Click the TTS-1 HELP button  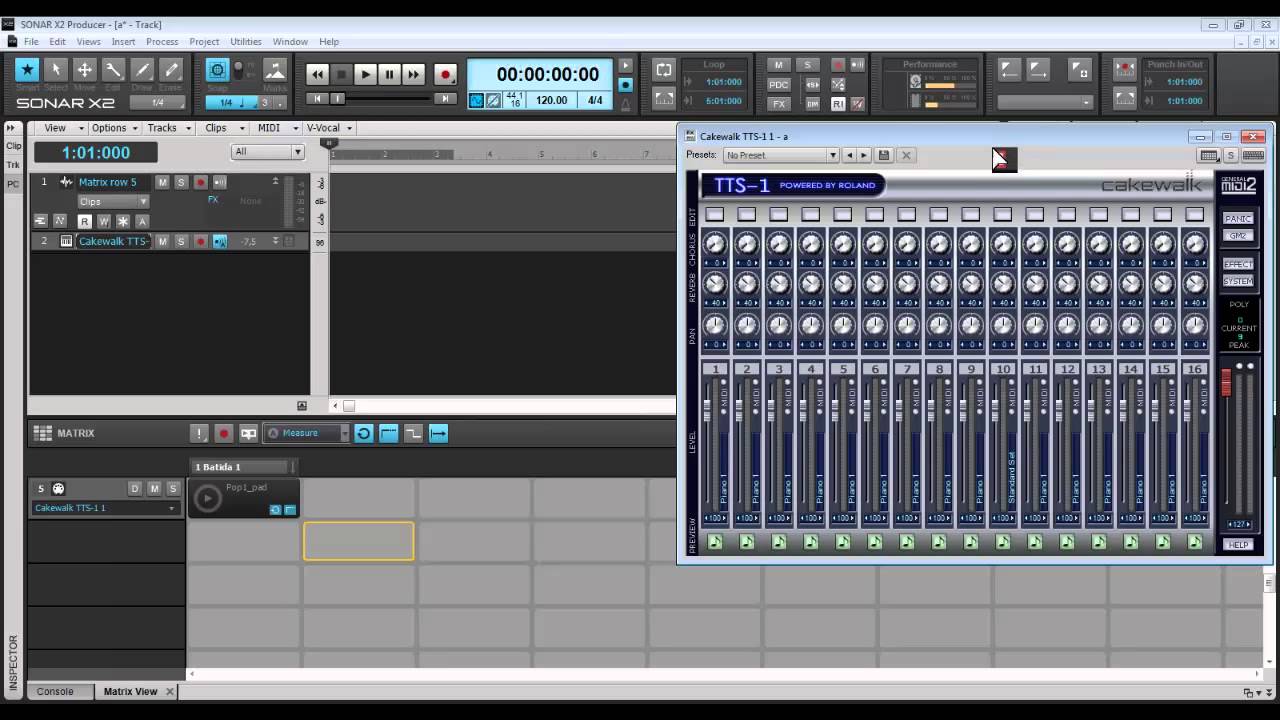coord(1238,545)
